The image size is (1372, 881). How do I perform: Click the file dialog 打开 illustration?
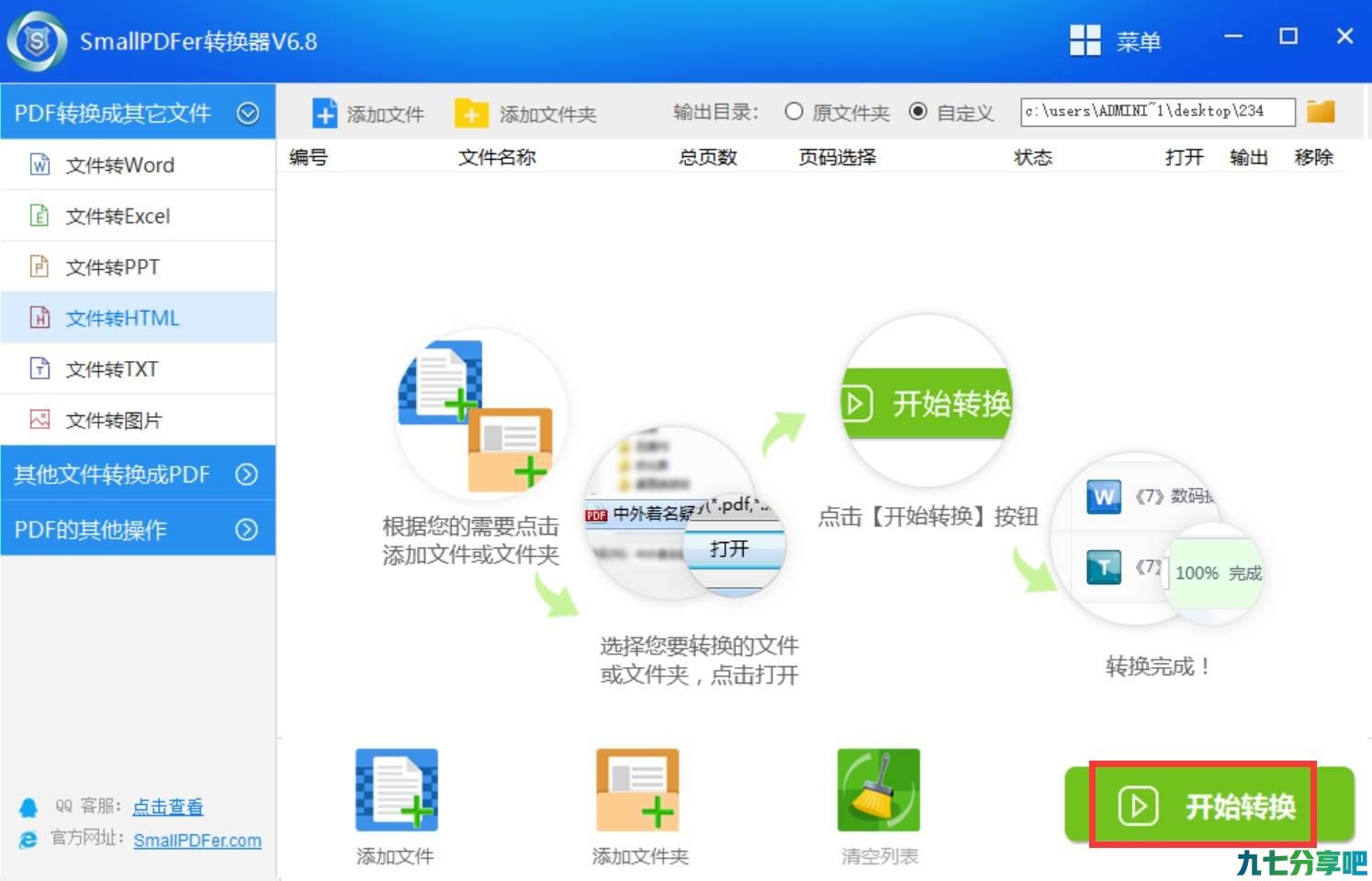click(686, 513)
